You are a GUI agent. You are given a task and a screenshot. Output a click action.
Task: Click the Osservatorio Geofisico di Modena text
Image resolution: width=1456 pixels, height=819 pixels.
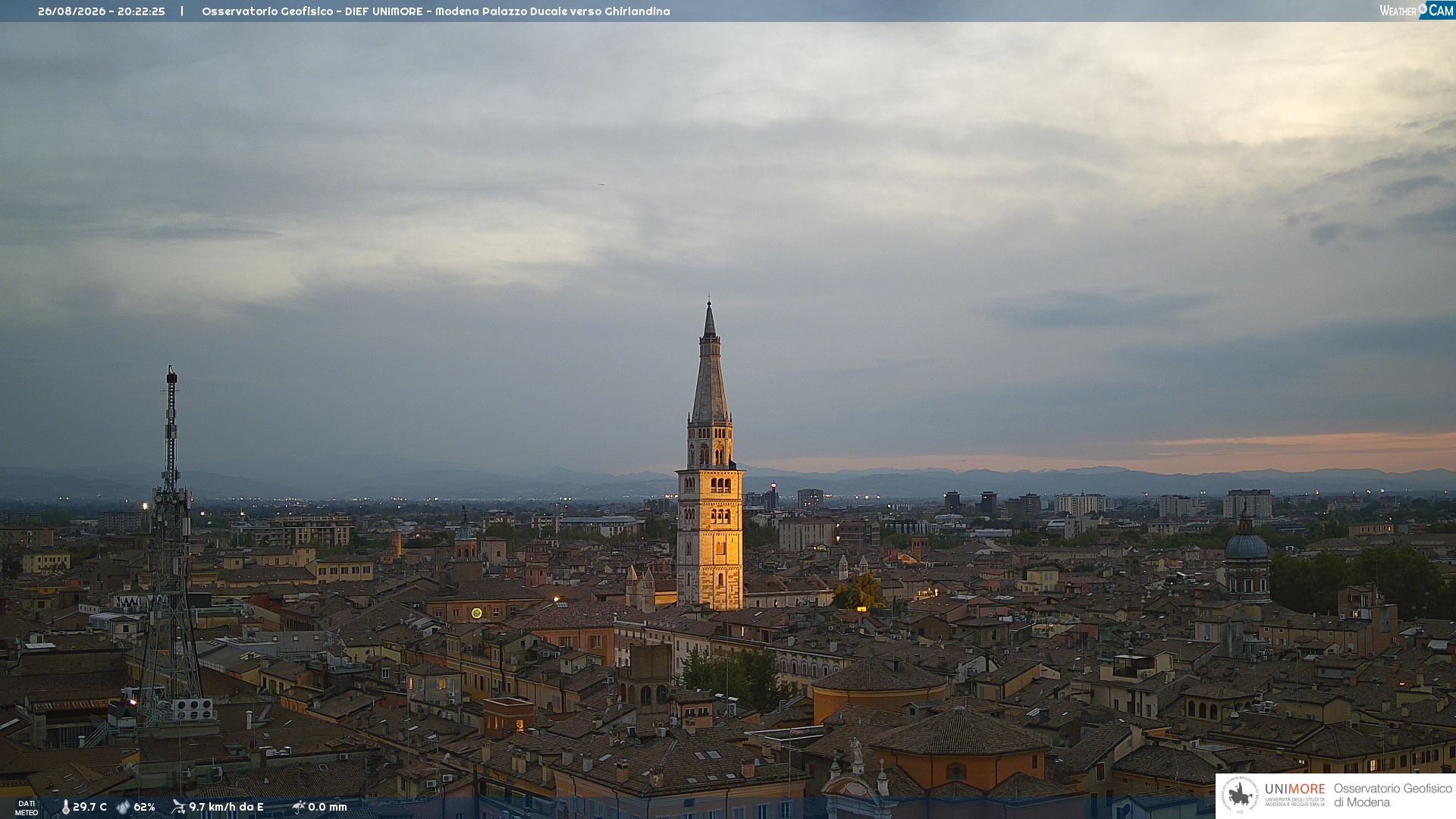(1393, 795)
